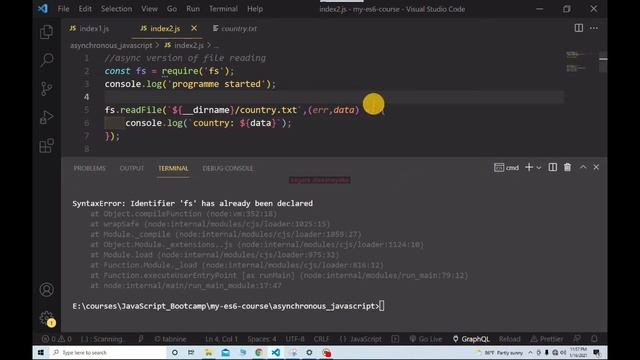Open the Help menu
Screen dimensions: 640x360
click(255, 9)
